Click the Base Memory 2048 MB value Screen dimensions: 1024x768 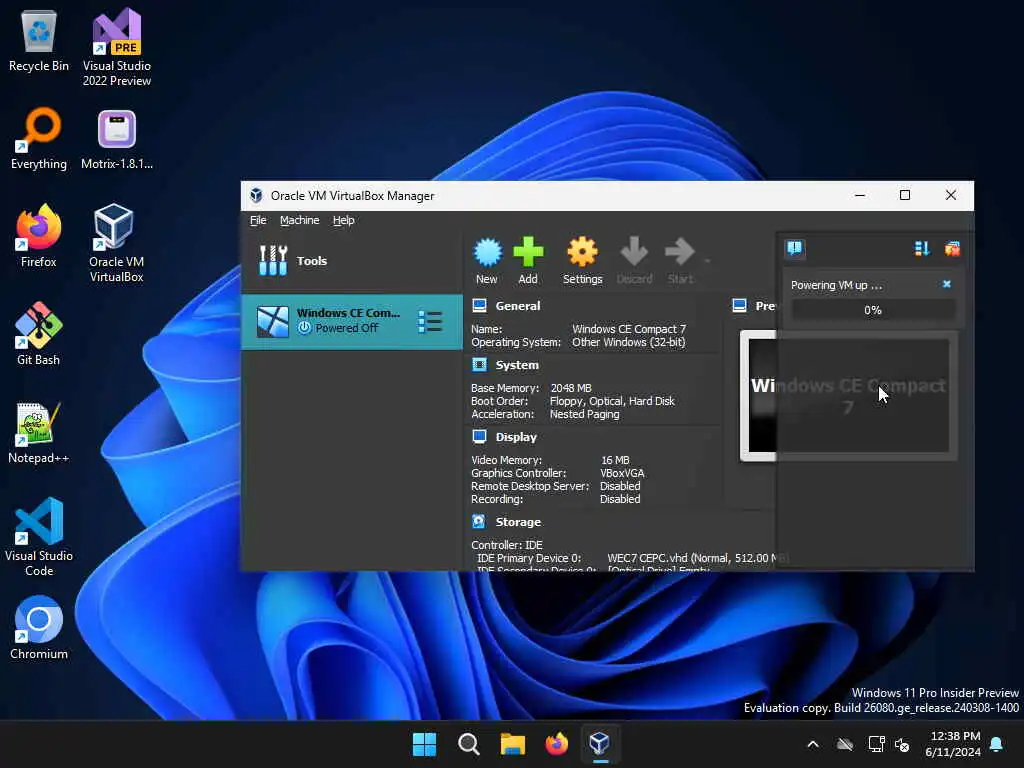[571, 388]
